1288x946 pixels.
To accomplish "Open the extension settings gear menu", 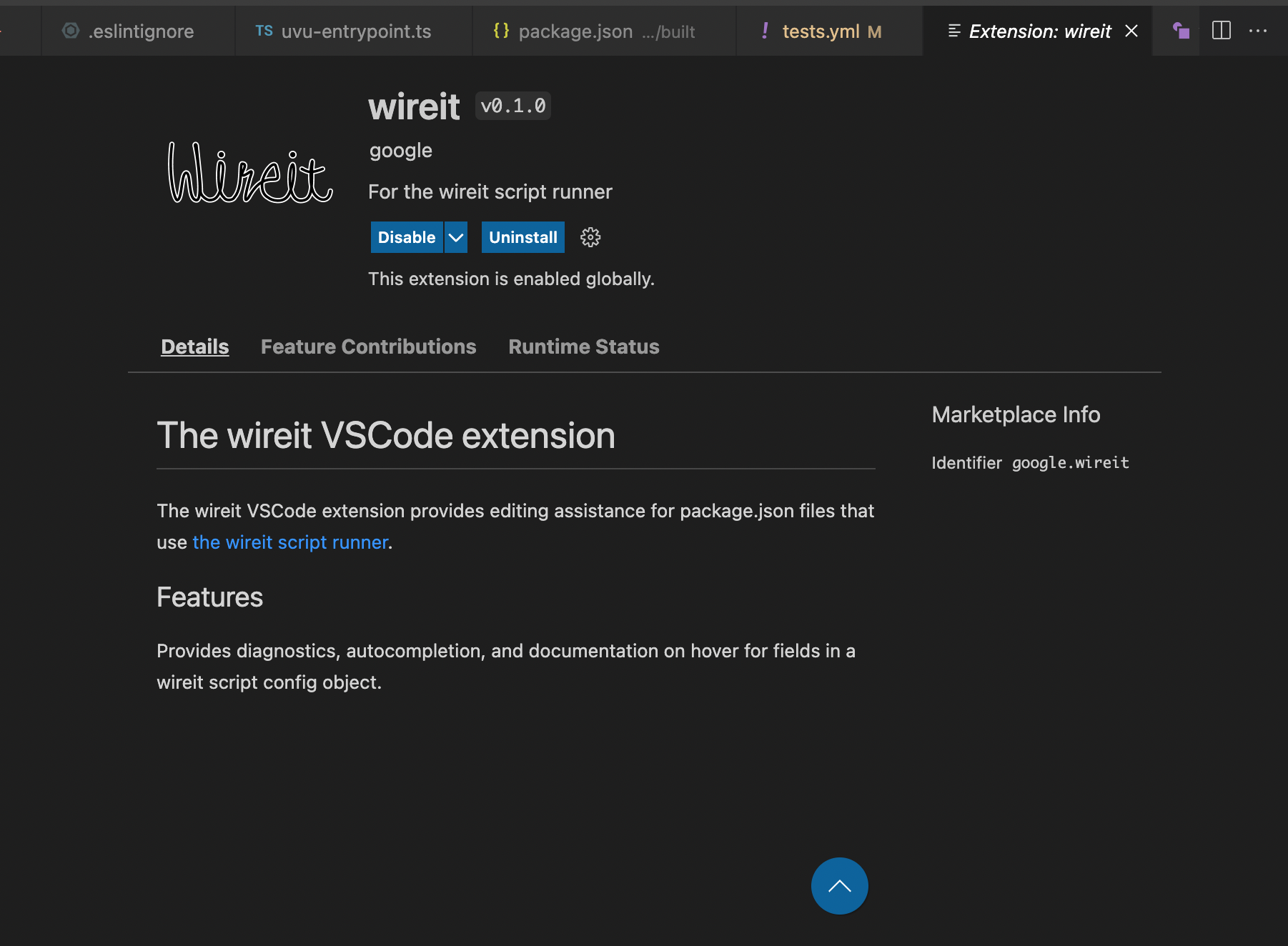I will (590, 237).
